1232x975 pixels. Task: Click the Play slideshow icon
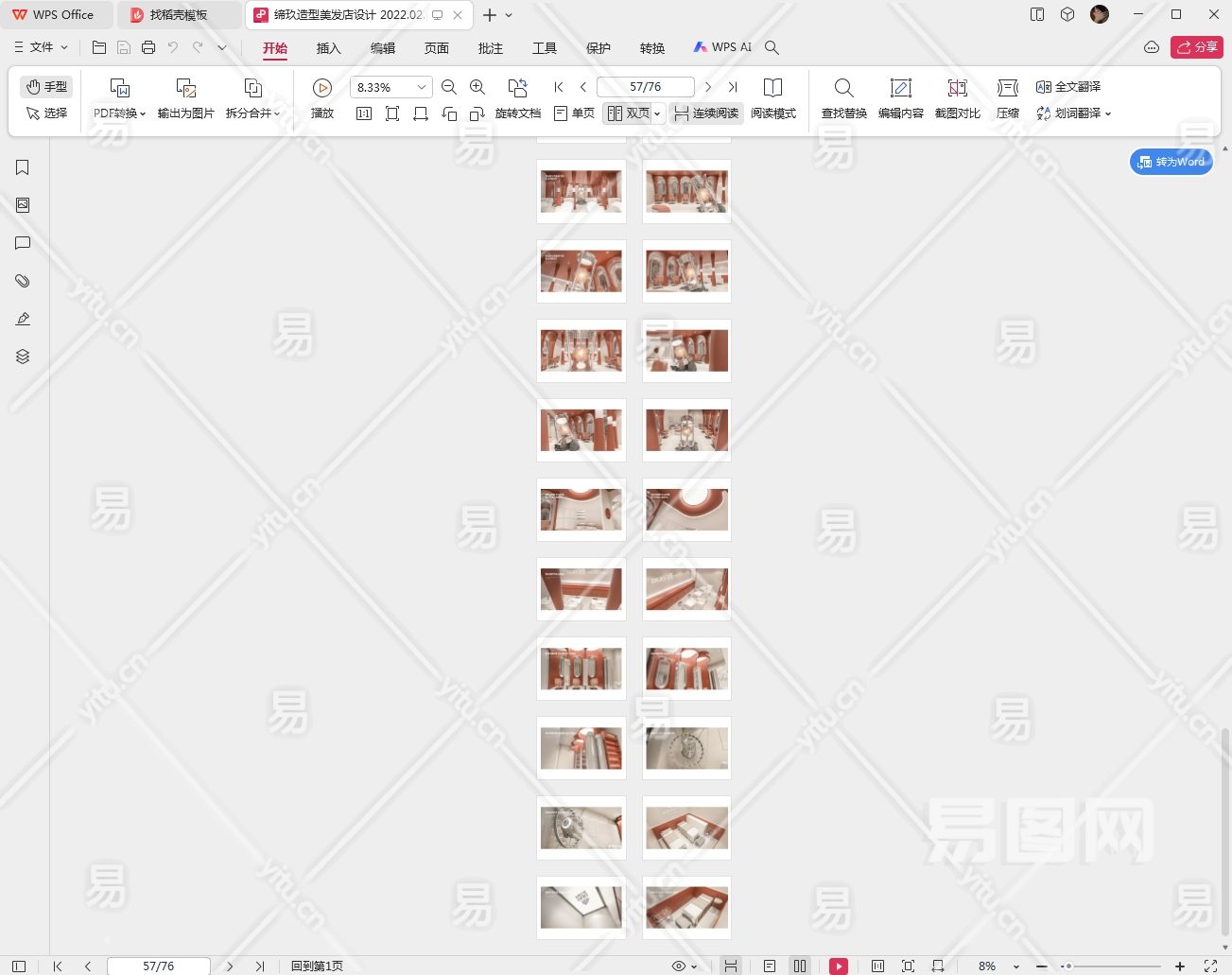click(x=322, y=88)
